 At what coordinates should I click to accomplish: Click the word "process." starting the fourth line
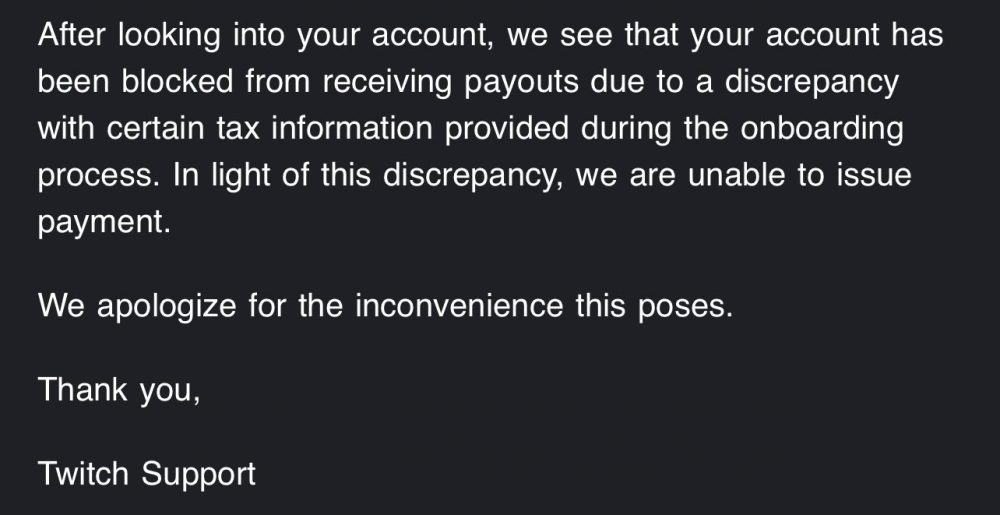pos(96,175)
